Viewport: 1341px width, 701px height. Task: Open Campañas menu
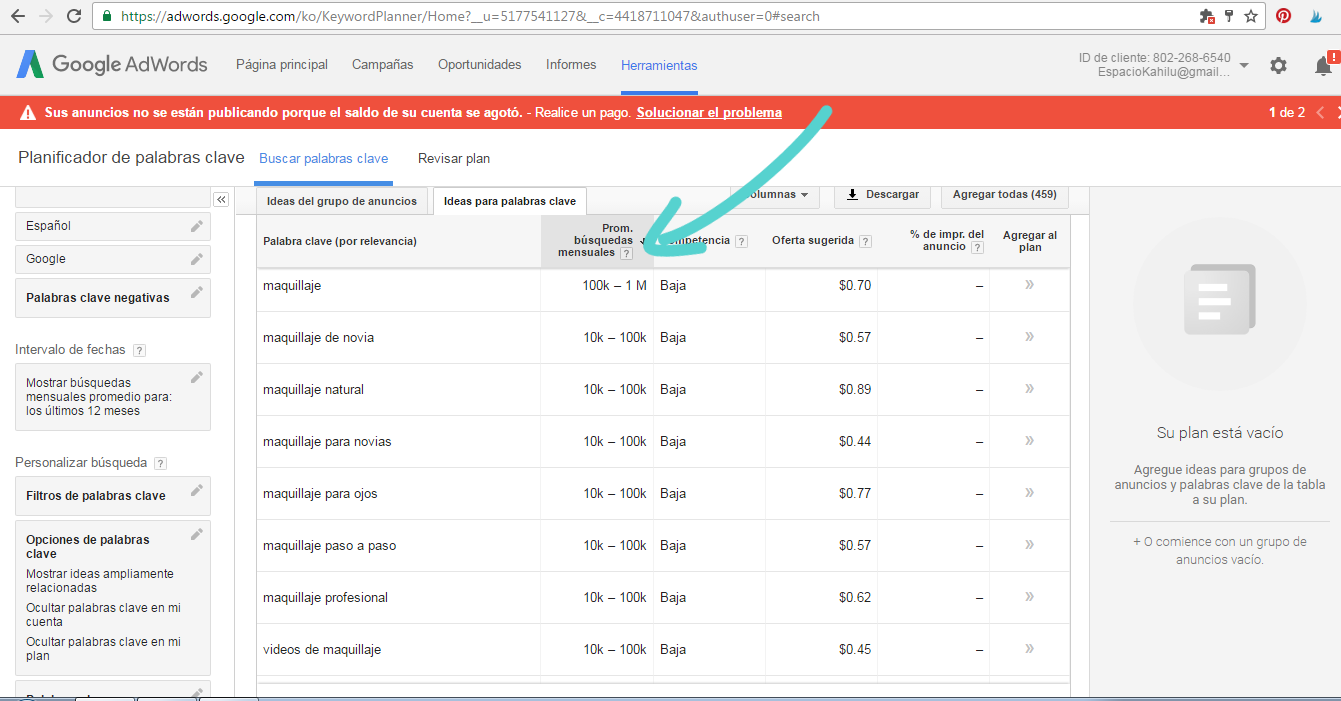coord(382,65)
